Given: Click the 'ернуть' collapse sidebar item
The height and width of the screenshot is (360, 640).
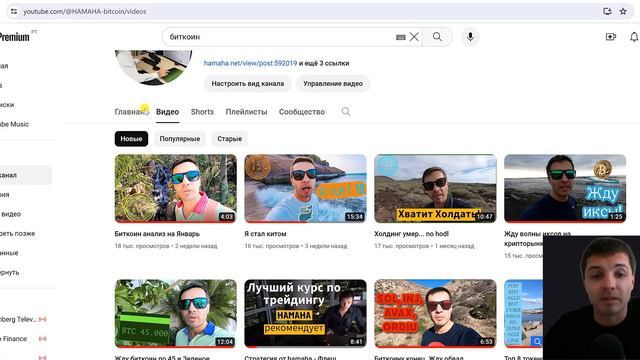Looking at the screenshot, I should pyautogui.click(x=10, y=272).
